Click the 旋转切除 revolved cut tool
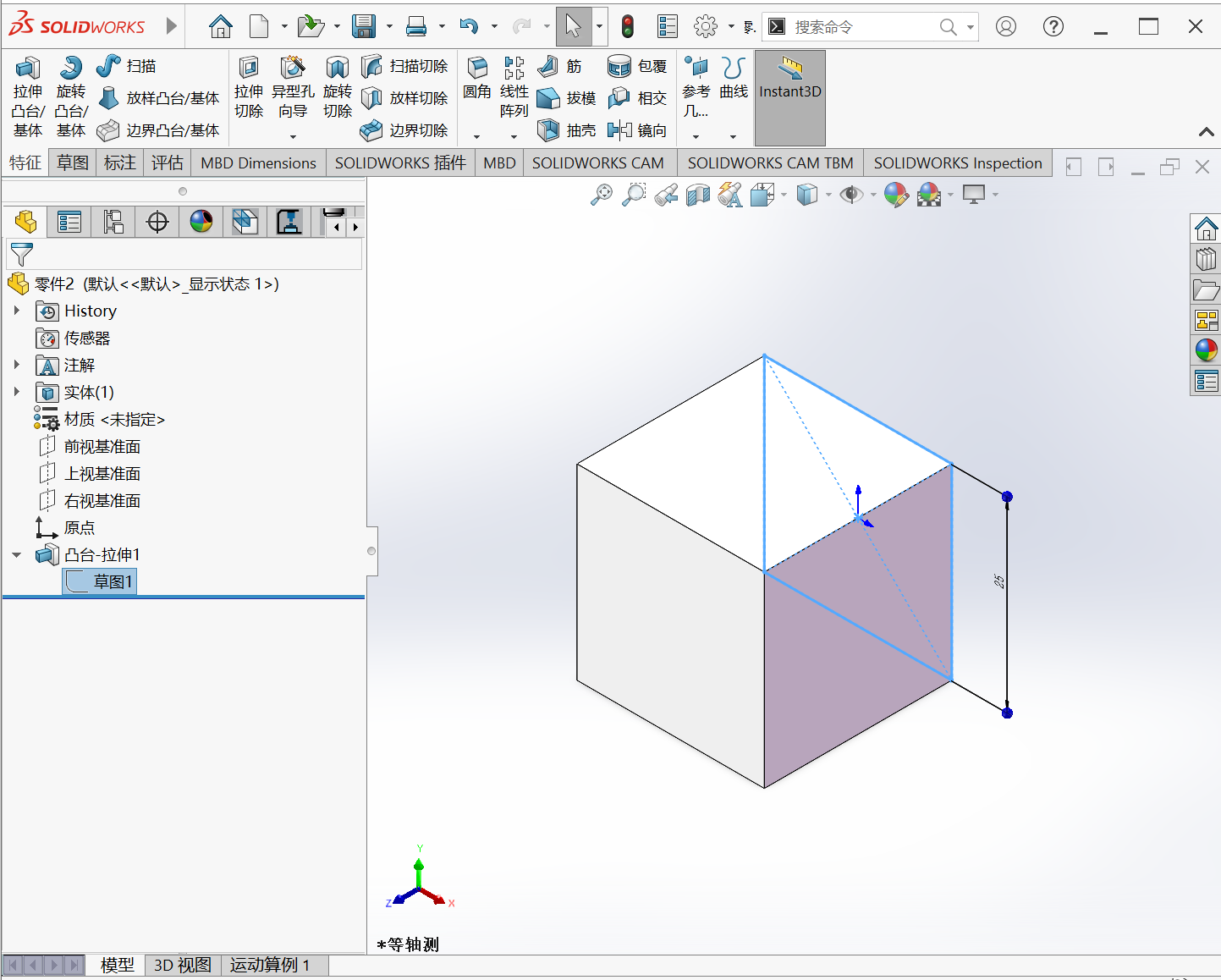The width and height of the screenshot is (1221, 980). tap(338, 88)
